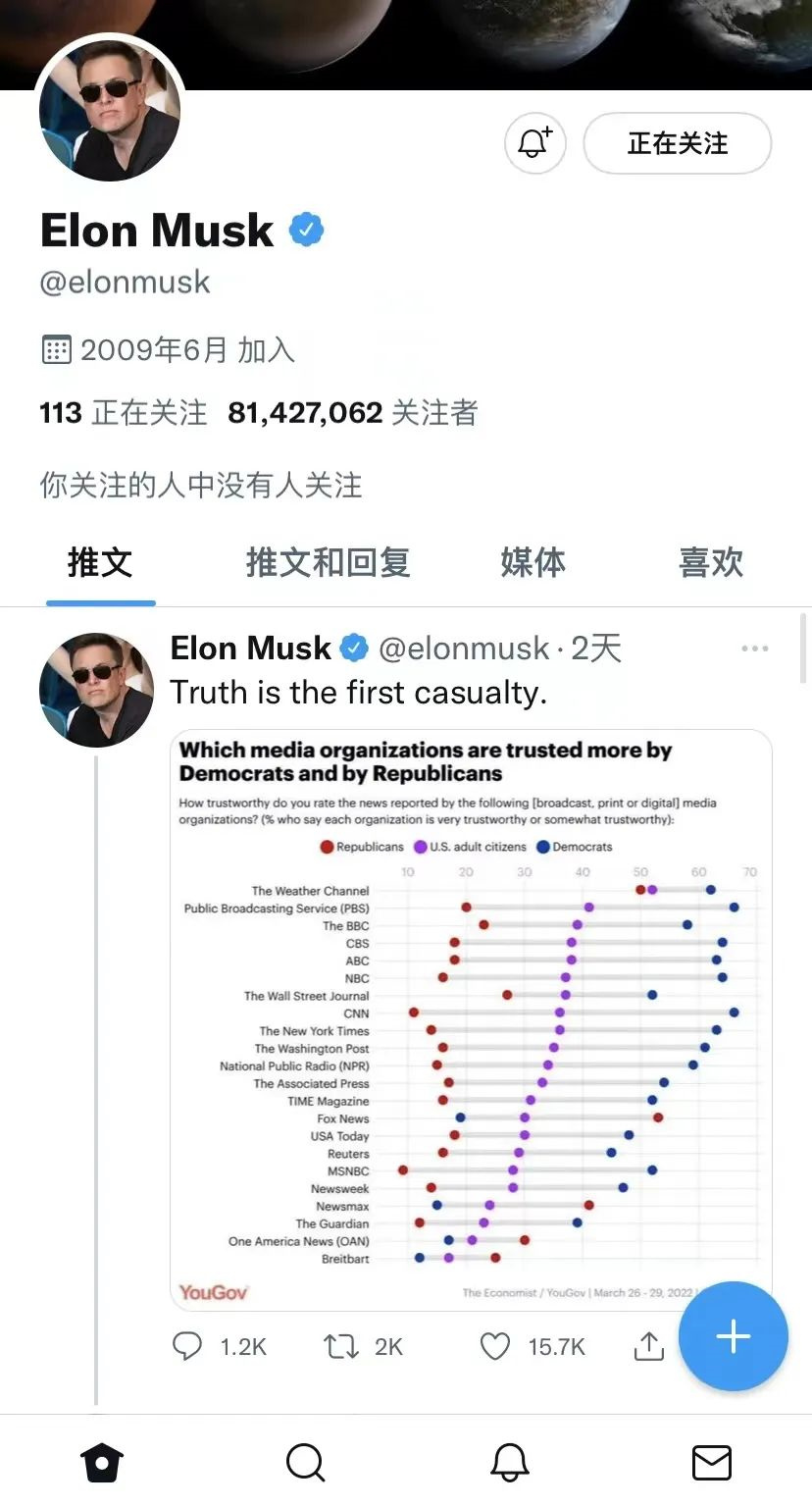Go to Home via bottom house icon
Viewport: 812px width, 1506px height.
[102, 1463]
